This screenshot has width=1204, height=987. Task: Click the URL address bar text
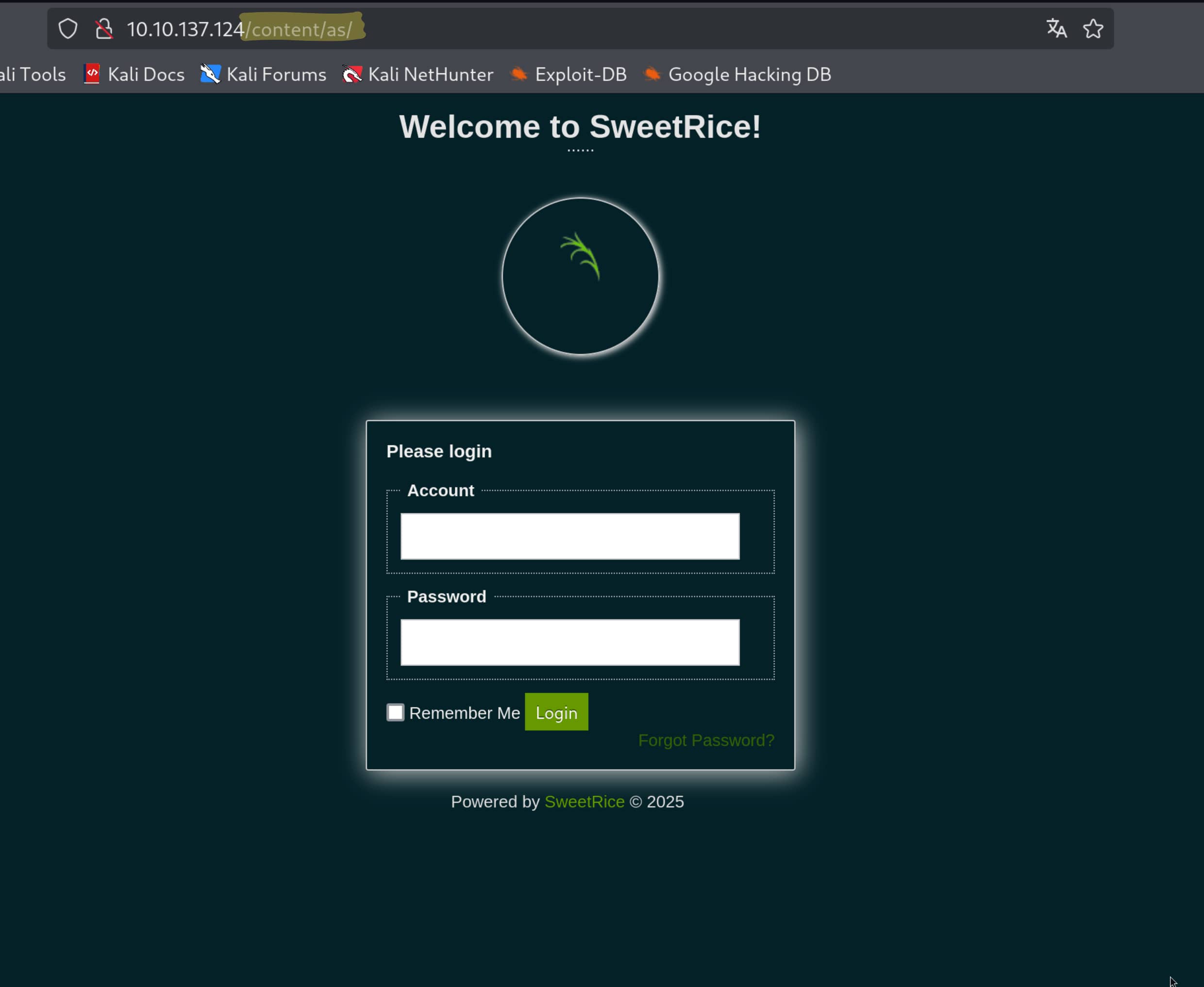239,30
